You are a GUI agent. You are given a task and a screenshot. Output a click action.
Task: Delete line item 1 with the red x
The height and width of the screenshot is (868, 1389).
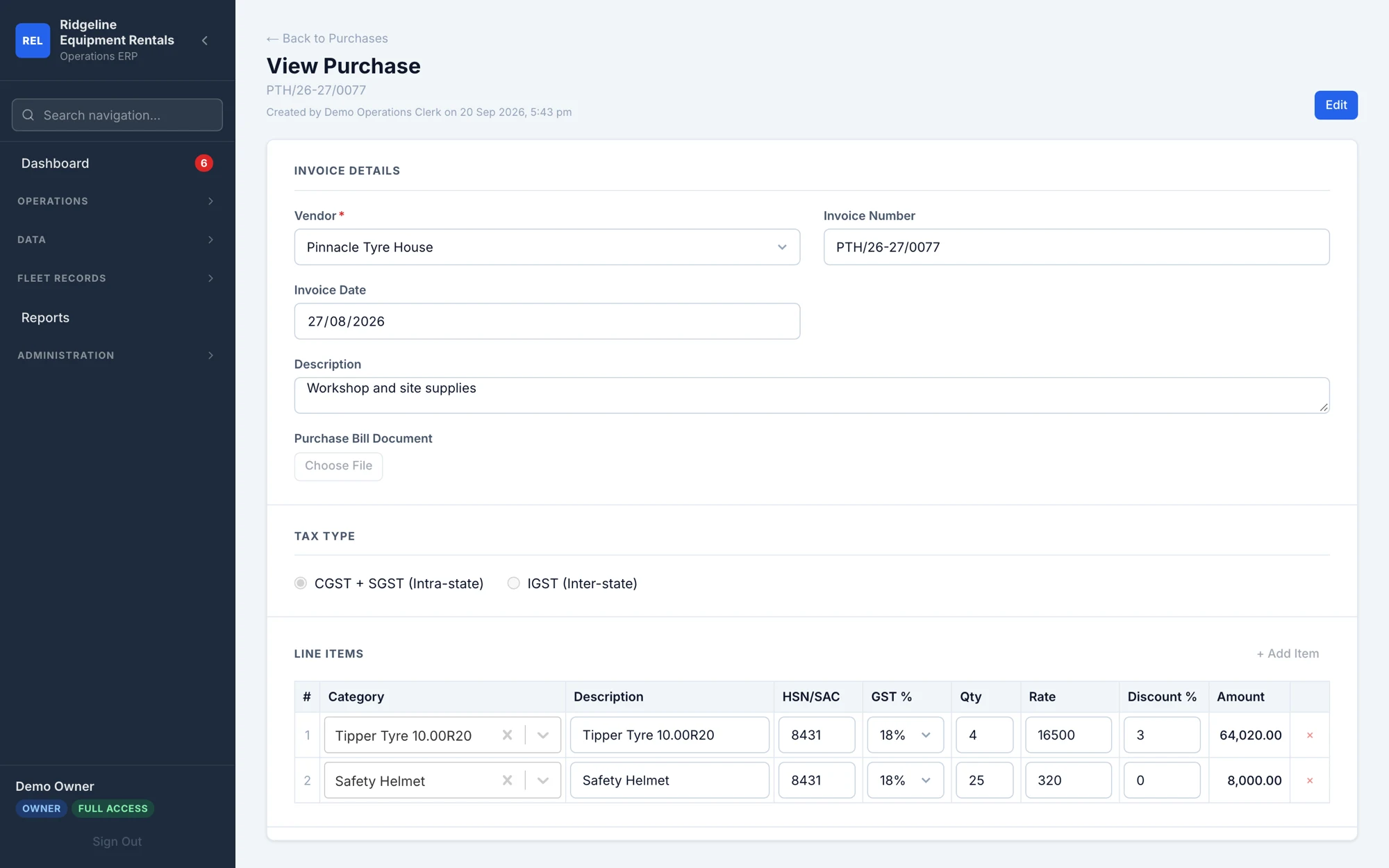[x=1310, y=735]
